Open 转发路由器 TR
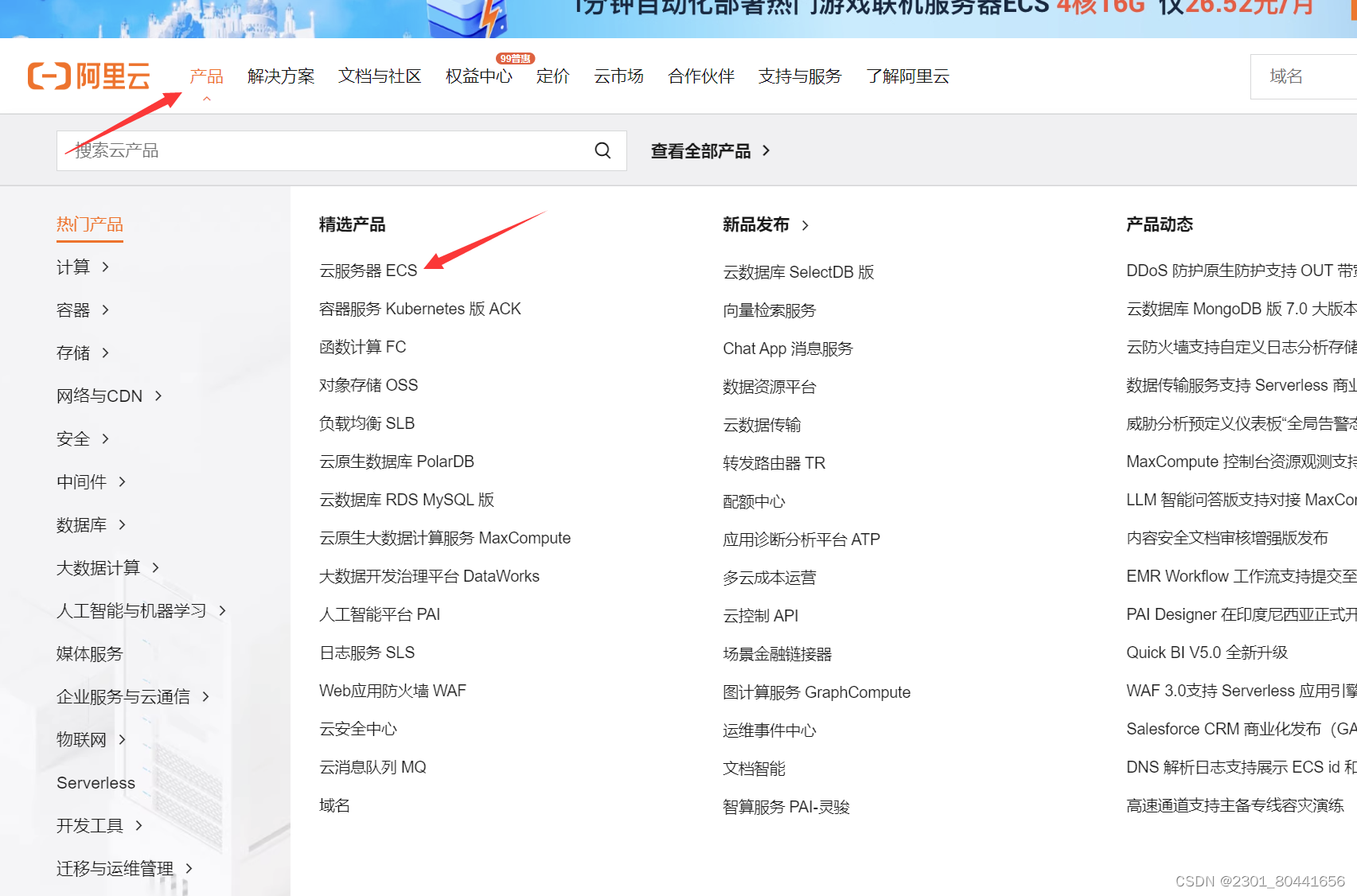Viewport: 1357px width, 896px height. pyautogui.click(x=774, y=463)
